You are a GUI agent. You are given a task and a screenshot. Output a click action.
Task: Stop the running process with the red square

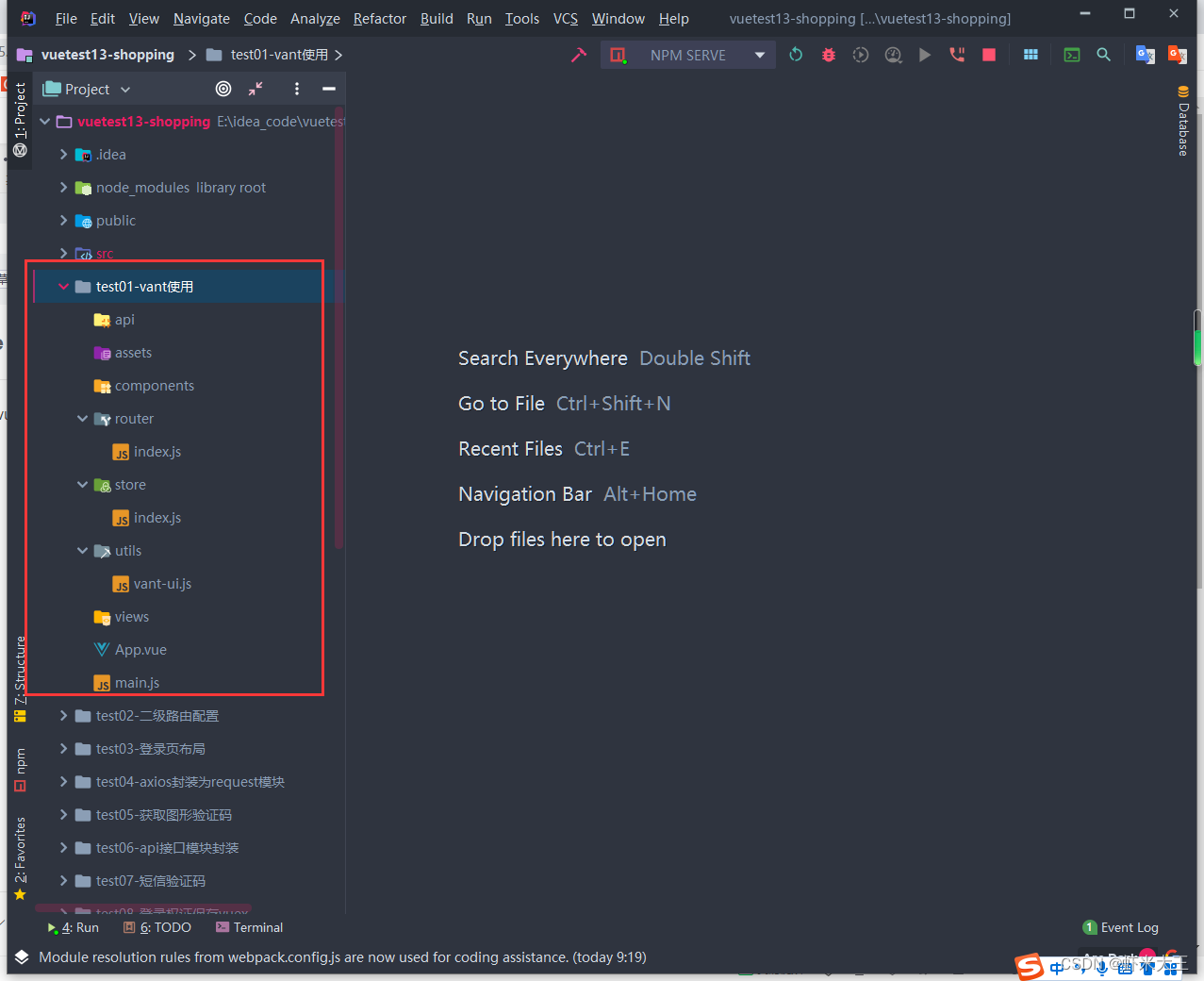click(988, 55)
